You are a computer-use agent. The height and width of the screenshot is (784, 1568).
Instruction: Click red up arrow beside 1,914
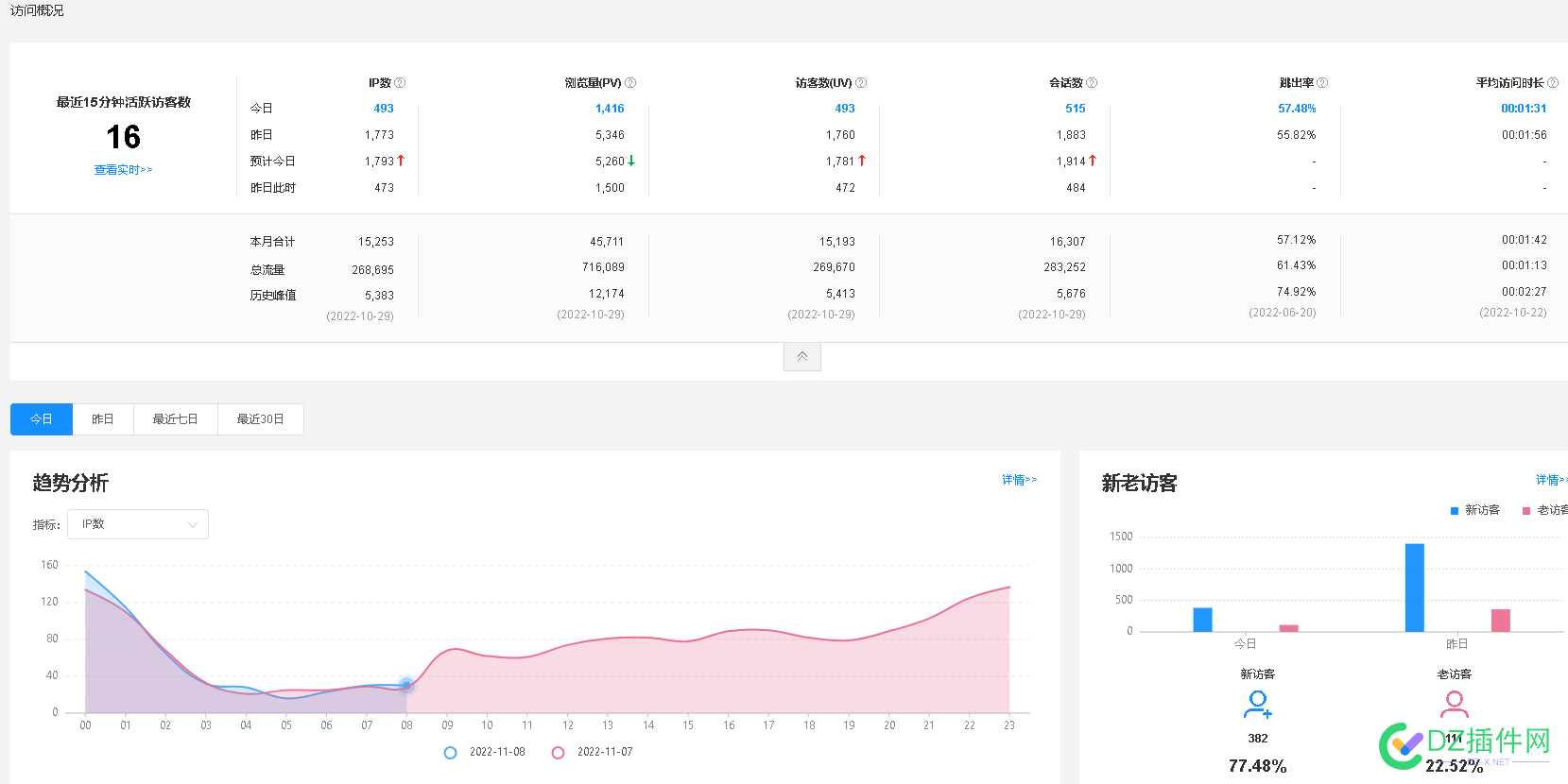[1093, 161]
